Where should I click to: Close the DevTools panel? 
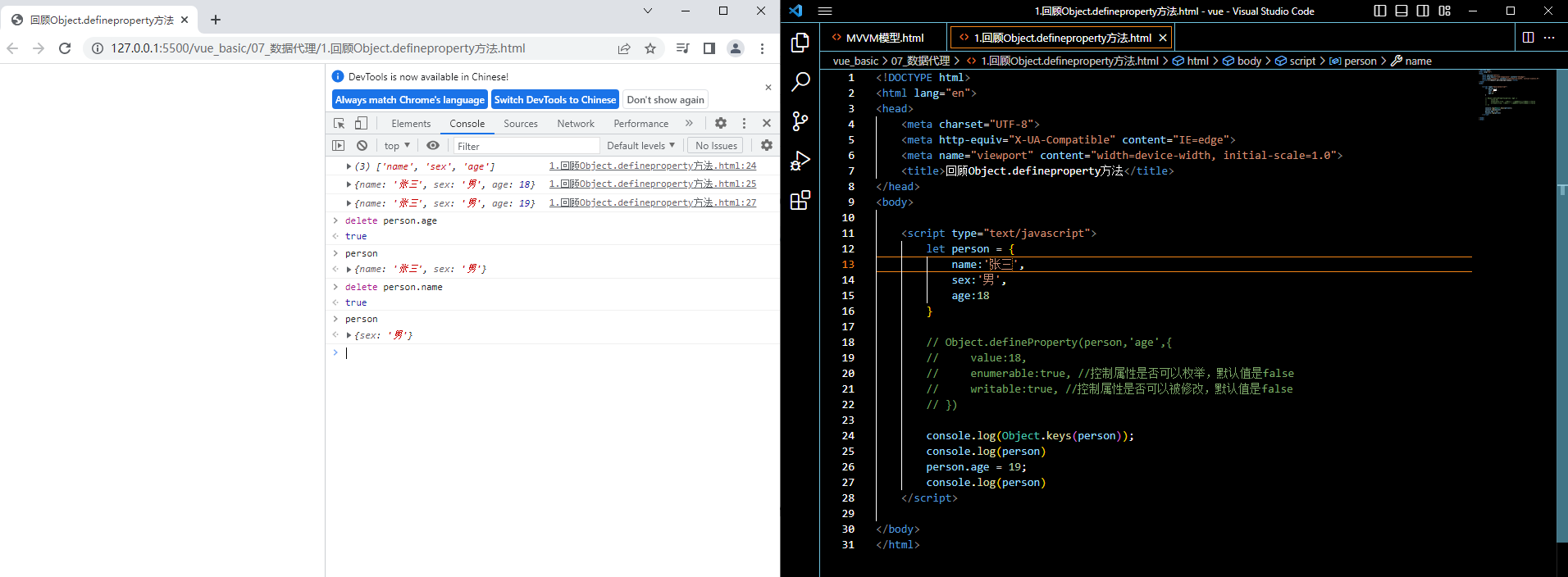point(767,123)
